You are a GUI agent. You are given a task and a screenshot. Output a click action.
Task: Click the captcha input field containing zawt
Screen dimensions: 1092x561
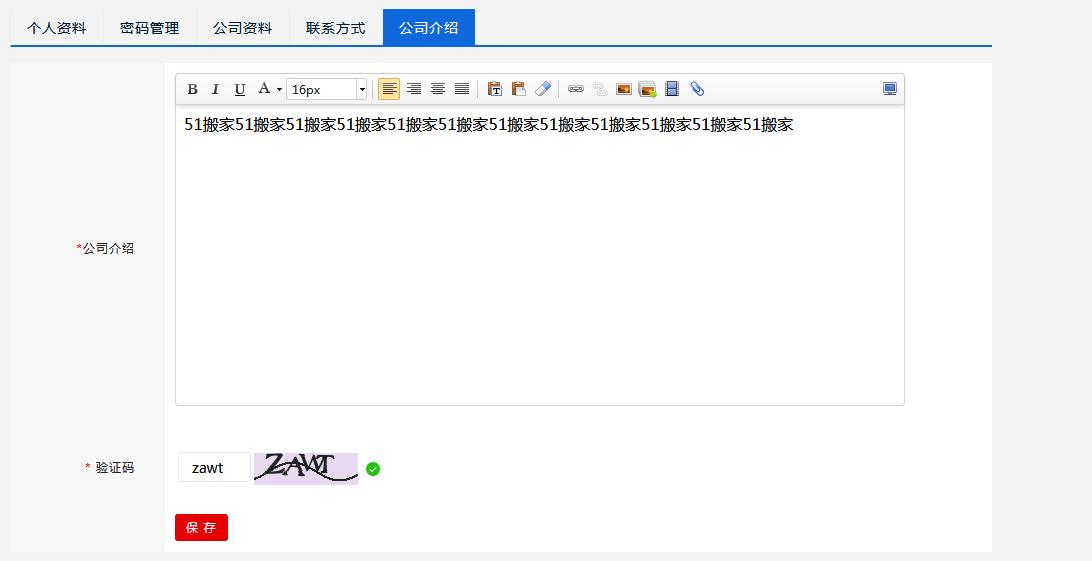214,467
